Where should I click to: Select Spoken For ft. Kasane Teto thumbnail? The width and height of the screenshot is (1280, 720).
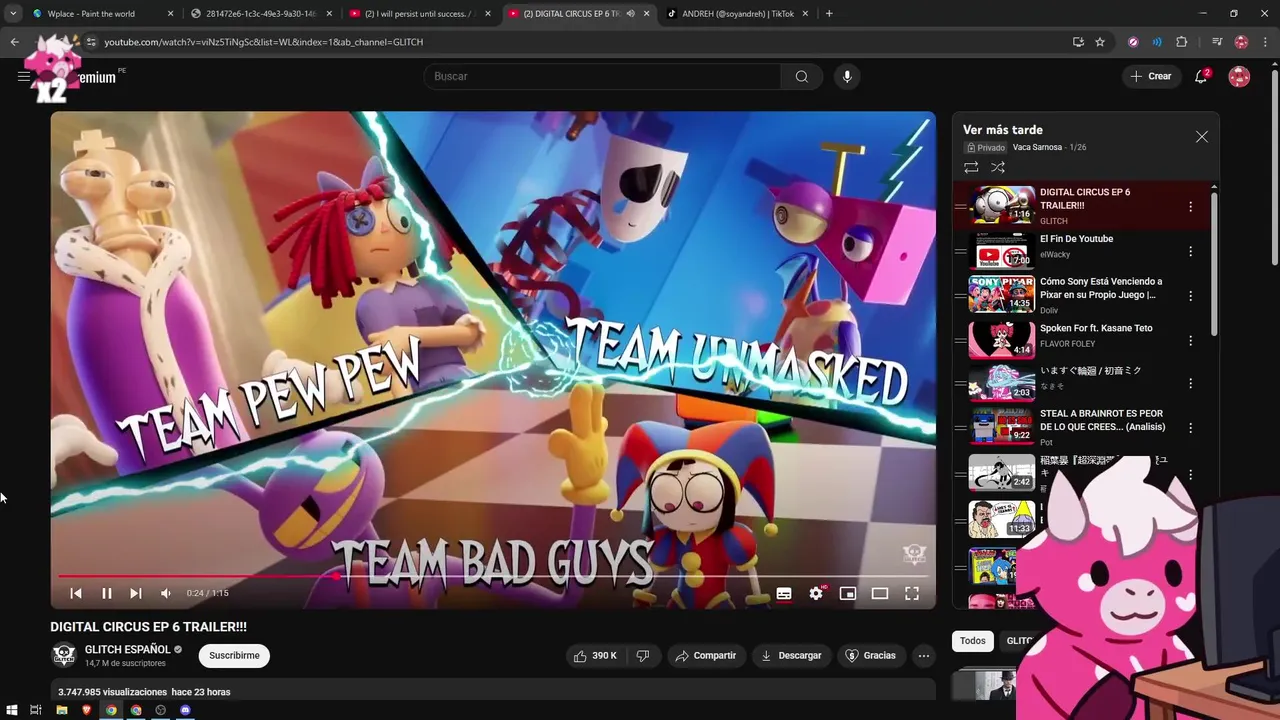[x=1001, y=340]
